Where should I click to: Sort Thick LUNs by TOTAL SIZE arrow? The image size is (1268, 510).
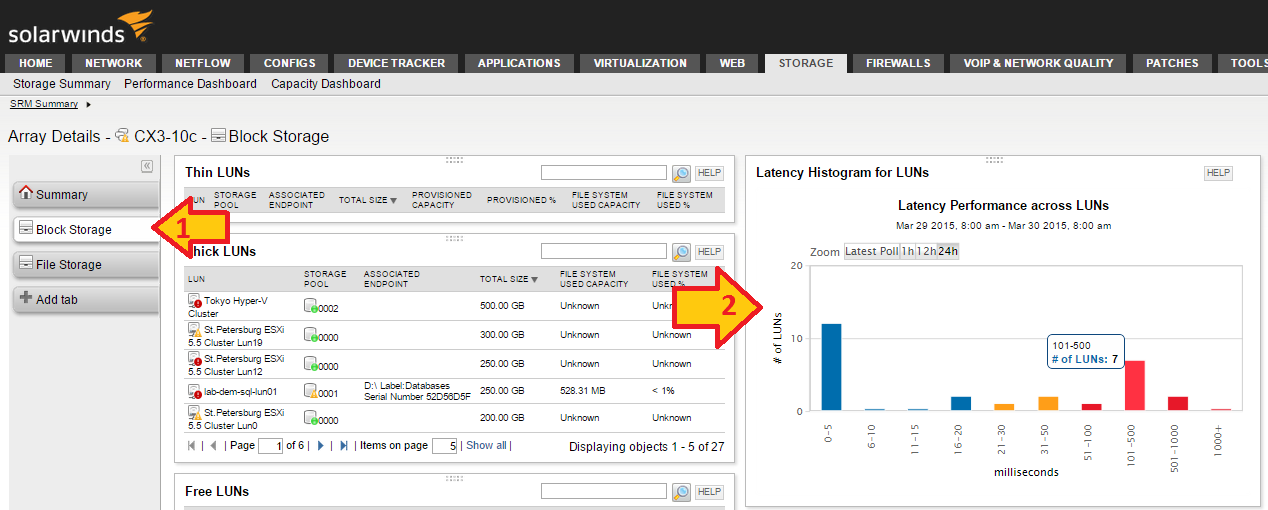coord(534,280)
